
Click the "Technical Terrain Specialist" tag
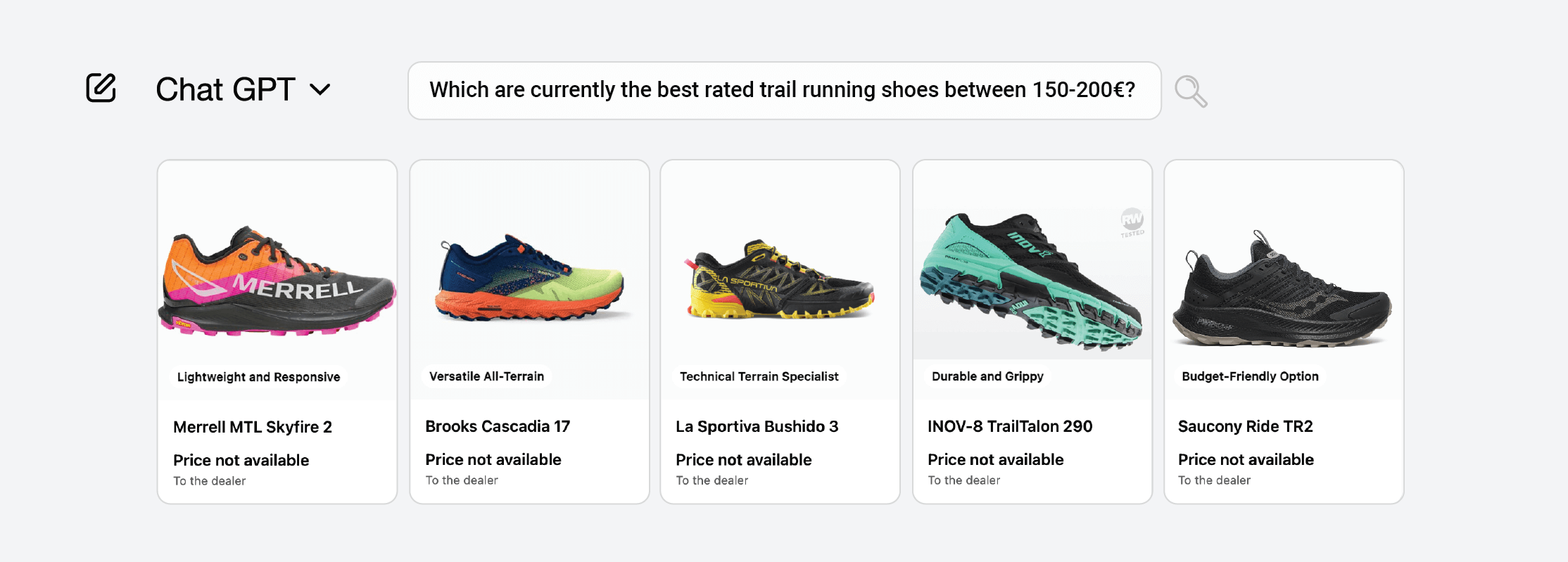tap(759, 376)
